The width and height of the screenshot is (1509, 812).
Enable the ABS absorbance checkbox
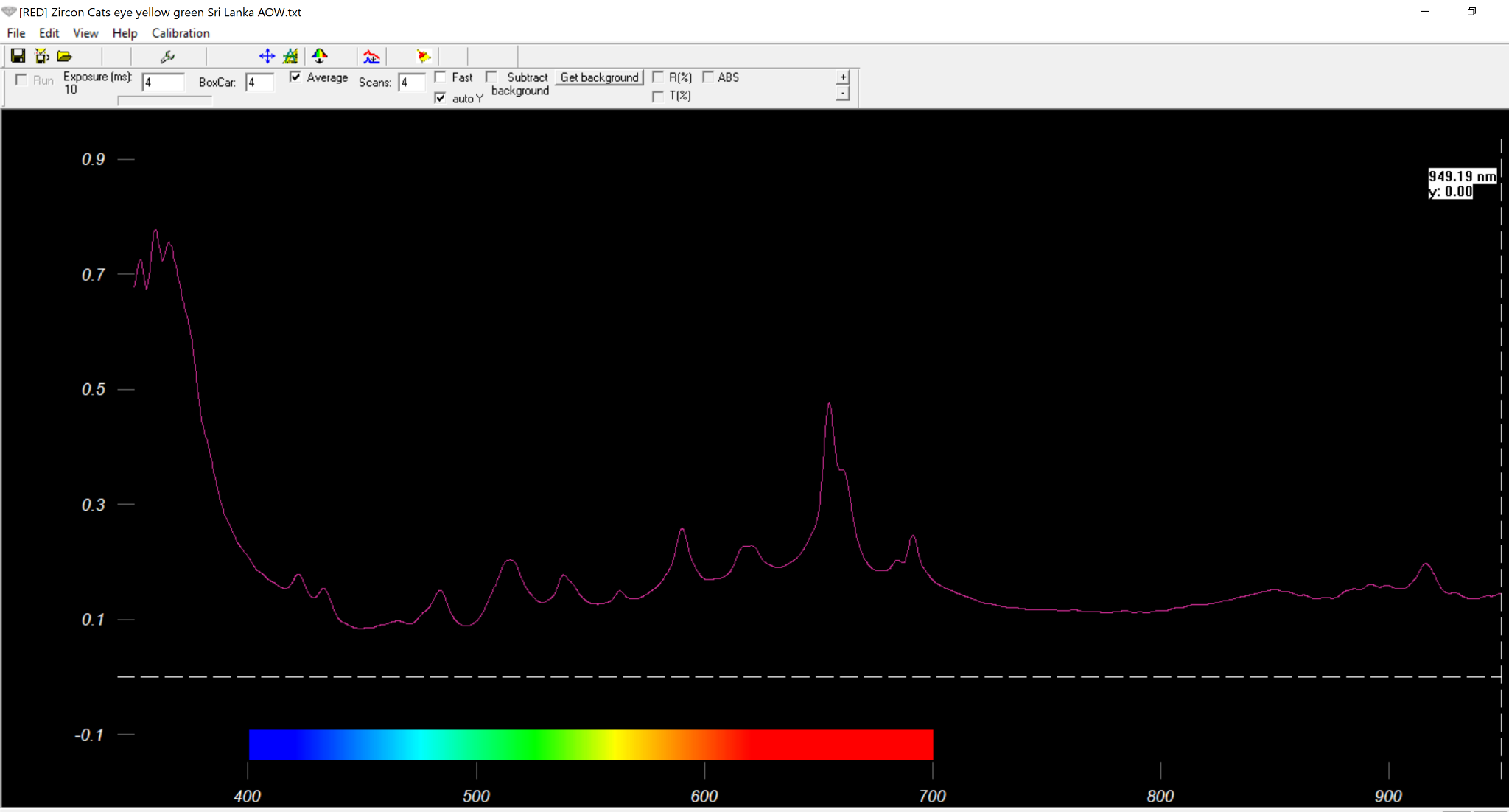708,77
